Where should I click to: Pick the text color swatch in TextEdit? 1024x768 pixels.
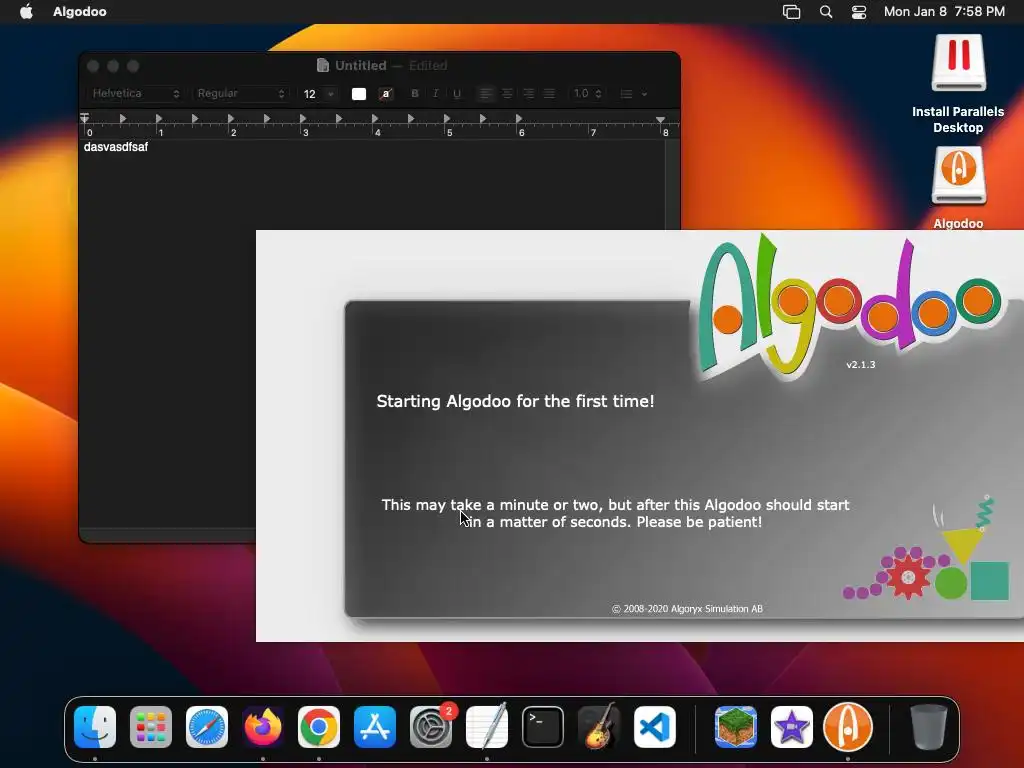(x=359, y=93)
